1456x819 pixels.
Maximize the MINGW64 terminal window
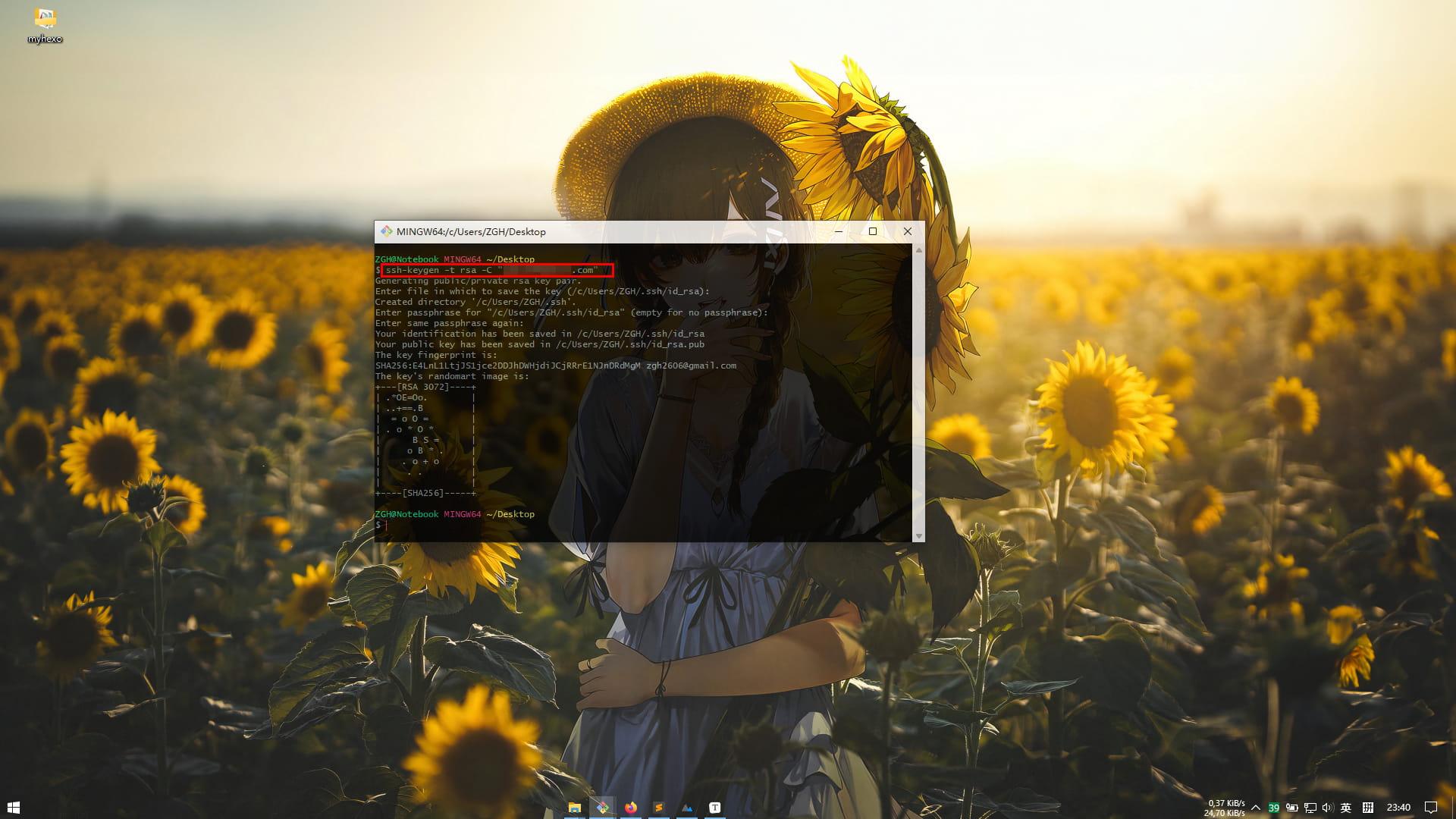[873, 231]
